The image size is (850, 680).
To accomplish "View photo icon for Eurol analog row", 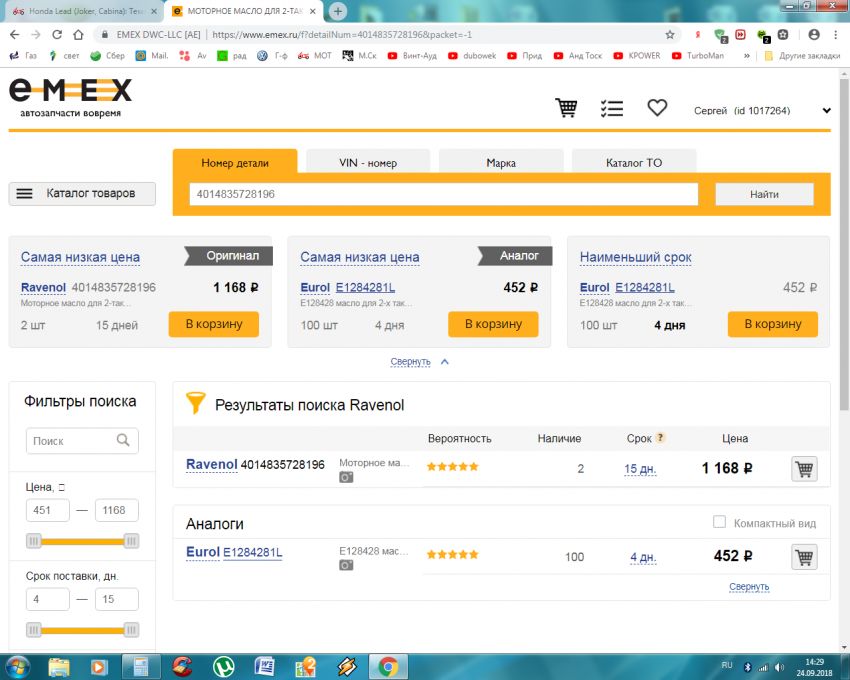I will click(346, 566).
